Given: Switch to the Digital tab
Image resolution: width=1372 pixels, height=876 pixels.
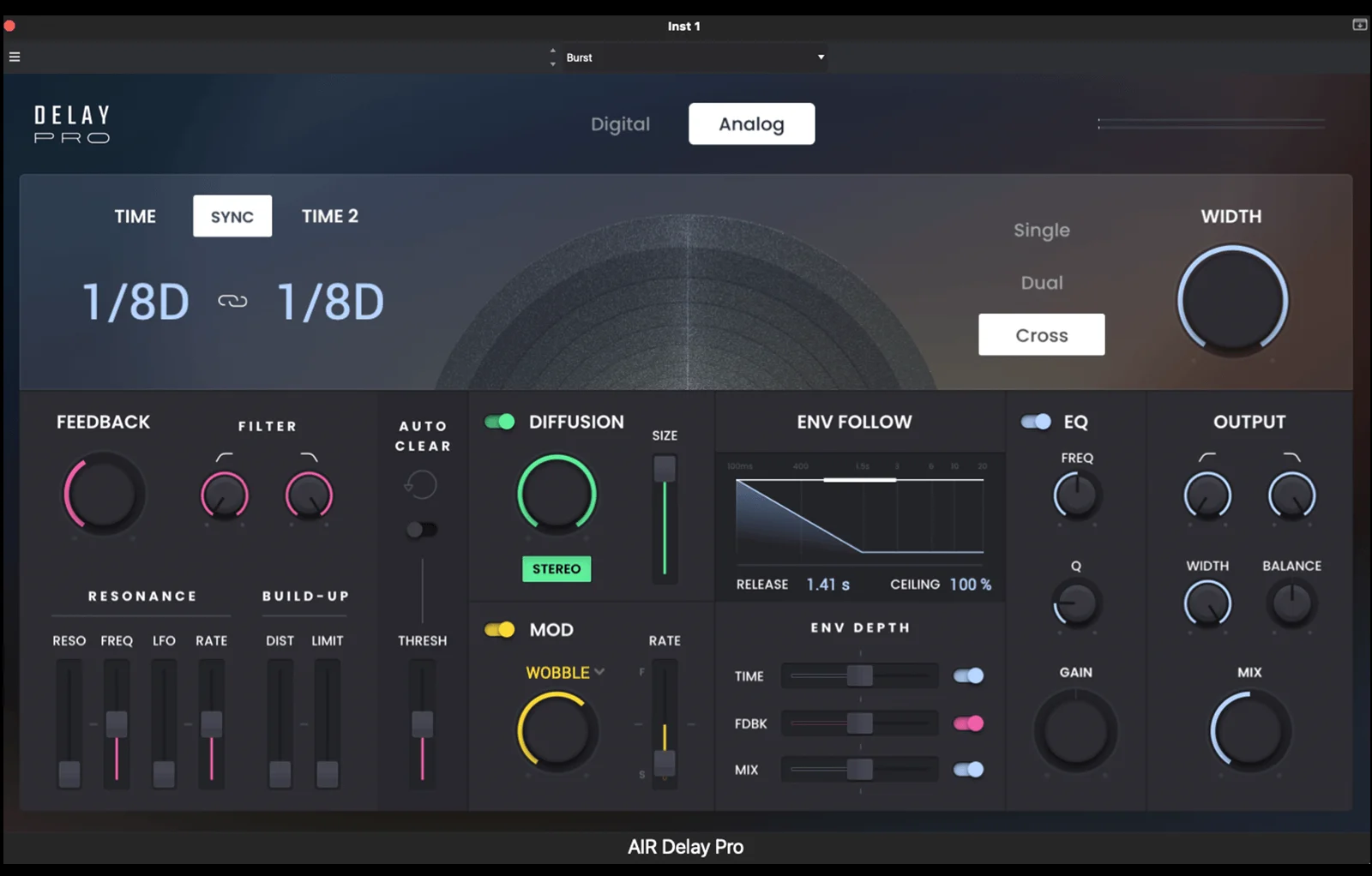Looking at the screenshot, I should tap(620, 123).
